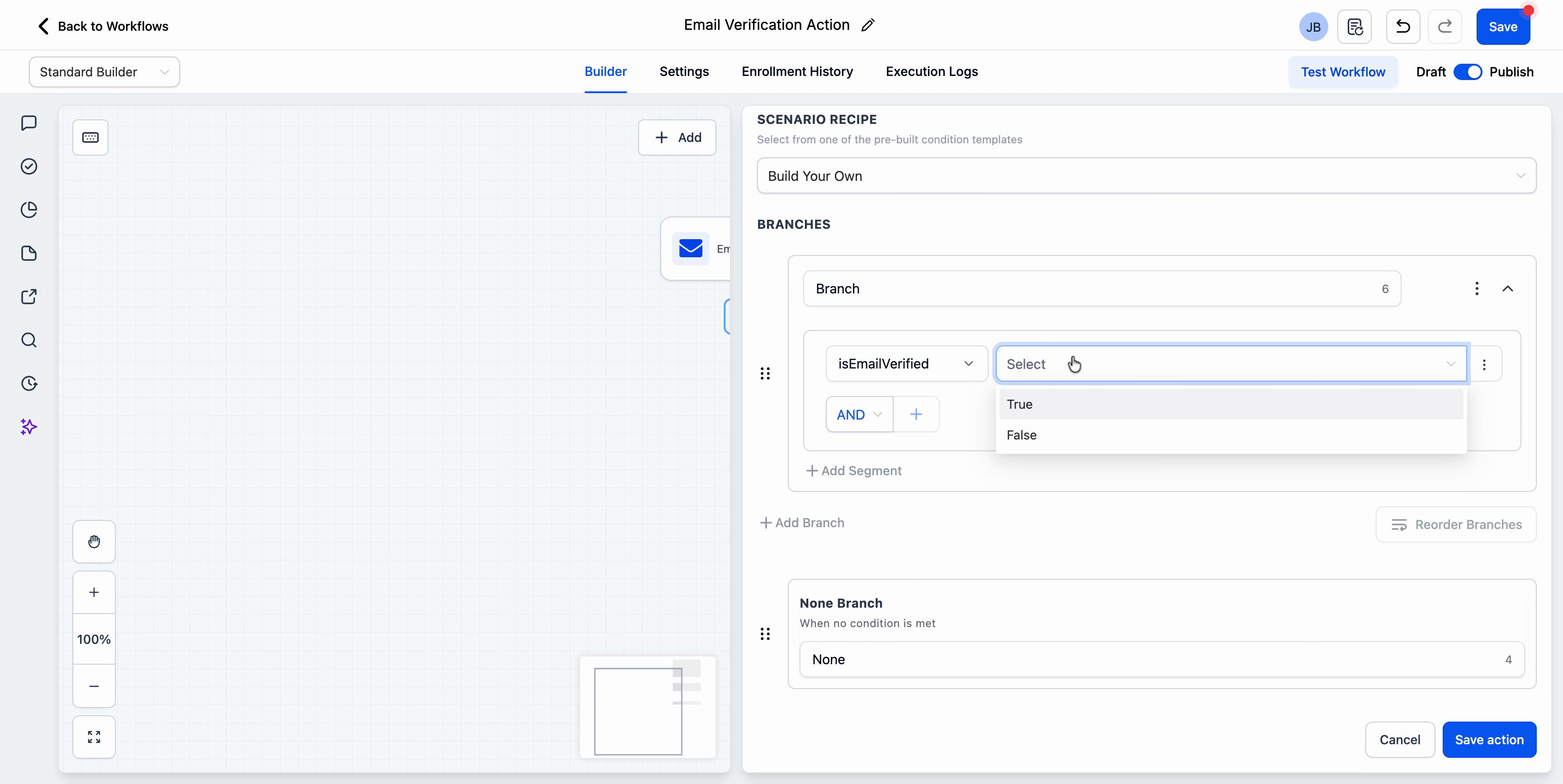Click the fullscreen expand control on the canvas
Image resolution: width=1563 pixels, height=784 pixels.
click(x=94, y=737)
